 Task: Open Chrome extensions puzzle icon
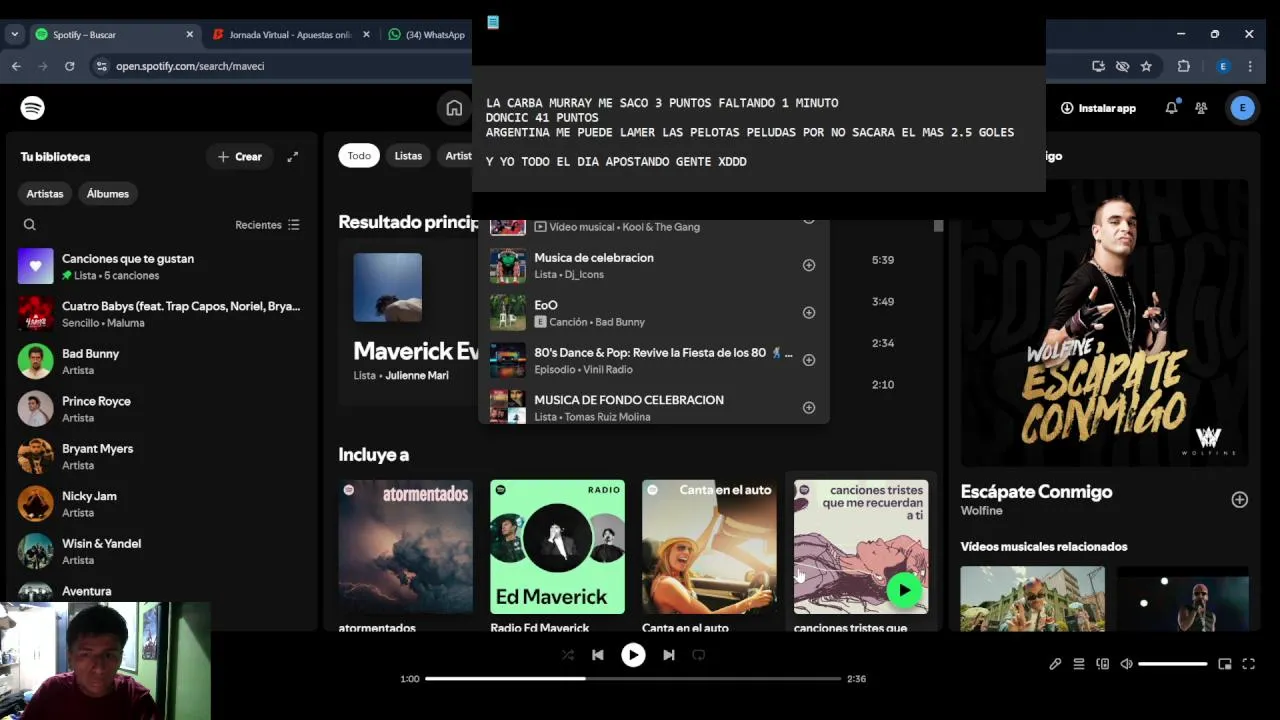coord(1184,66)
